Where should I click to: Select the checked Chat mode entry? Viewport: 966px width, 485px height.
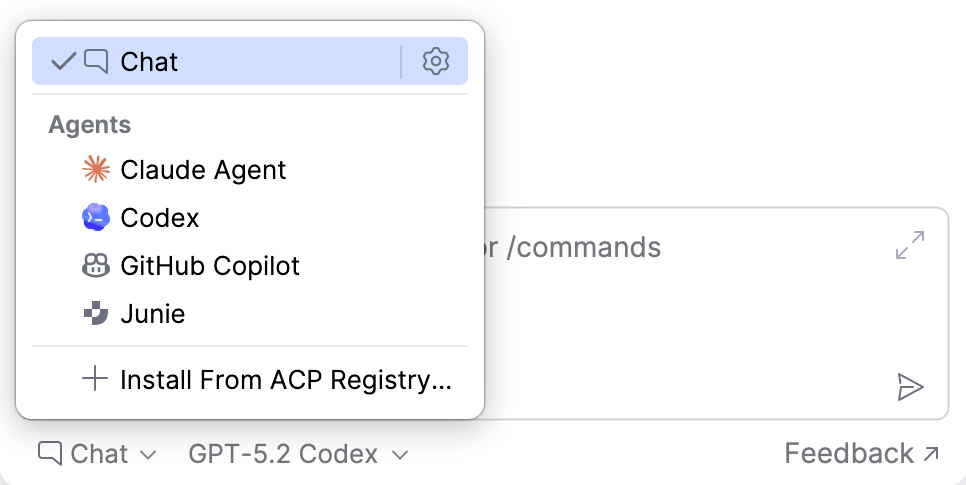(216, 61)
